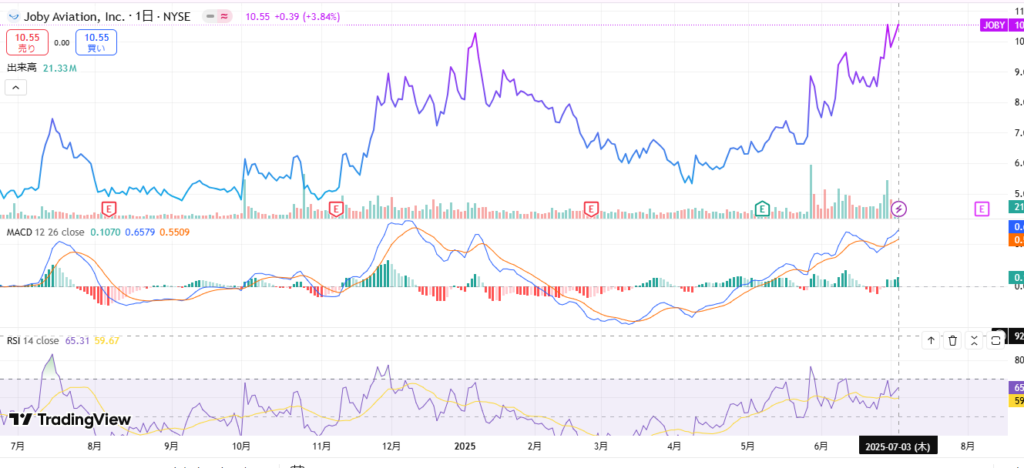Toggle the pink ≈ indicator icon
Screen dimensions: 1024x468
225,17
